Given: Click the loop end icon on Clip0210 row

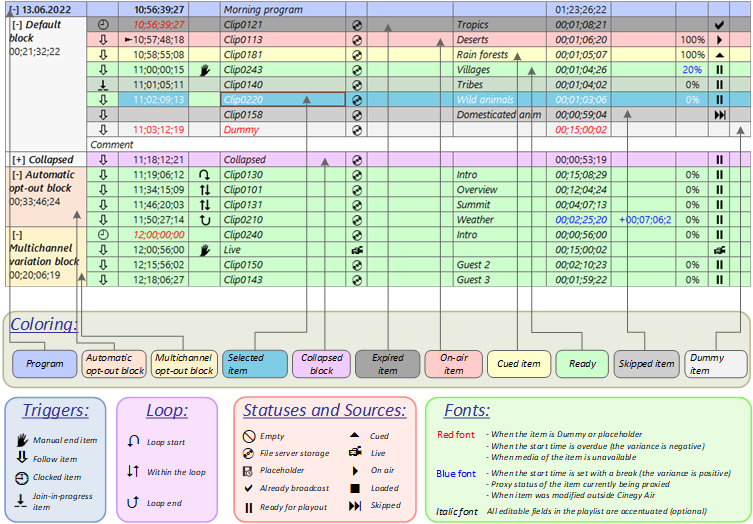Looking at the screenshot, I should coord(204,220).
